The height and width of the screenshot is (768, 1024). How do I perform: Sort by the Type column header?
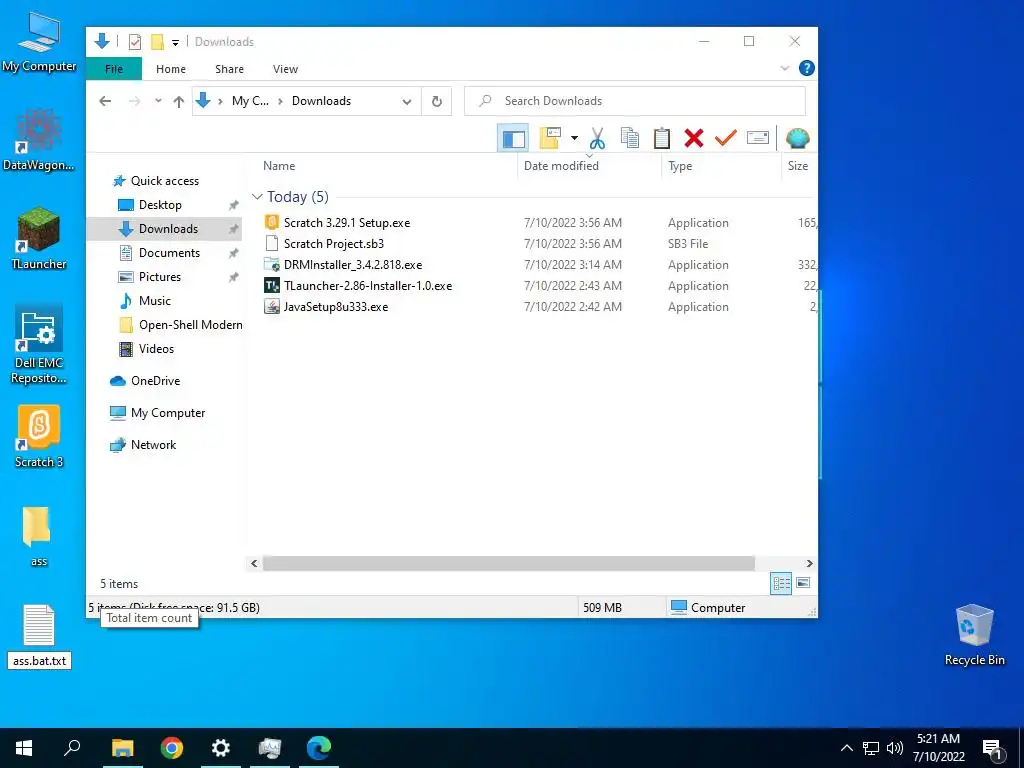tap(680, 166)
